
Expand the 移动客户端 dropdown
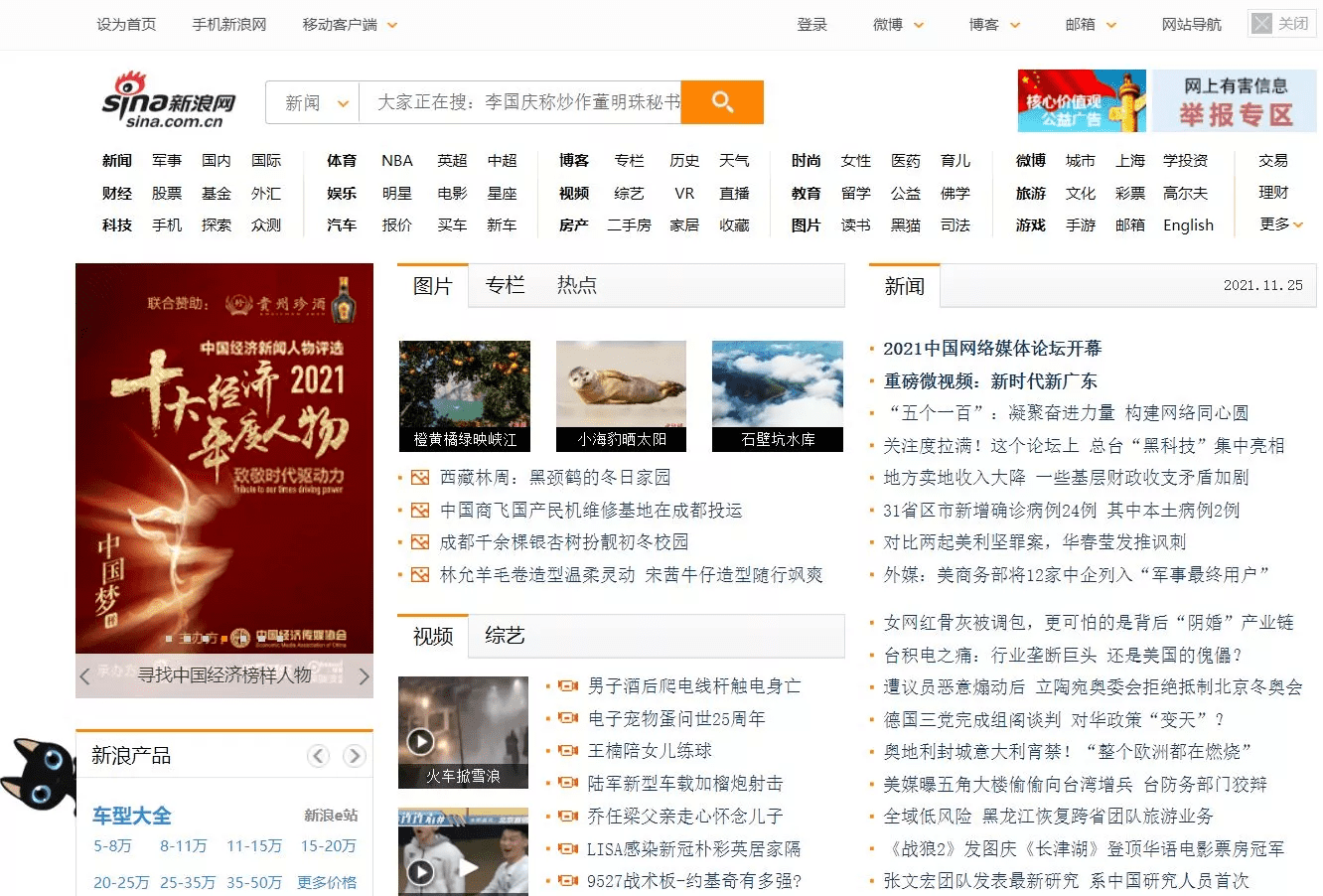(x=392, y=25)
